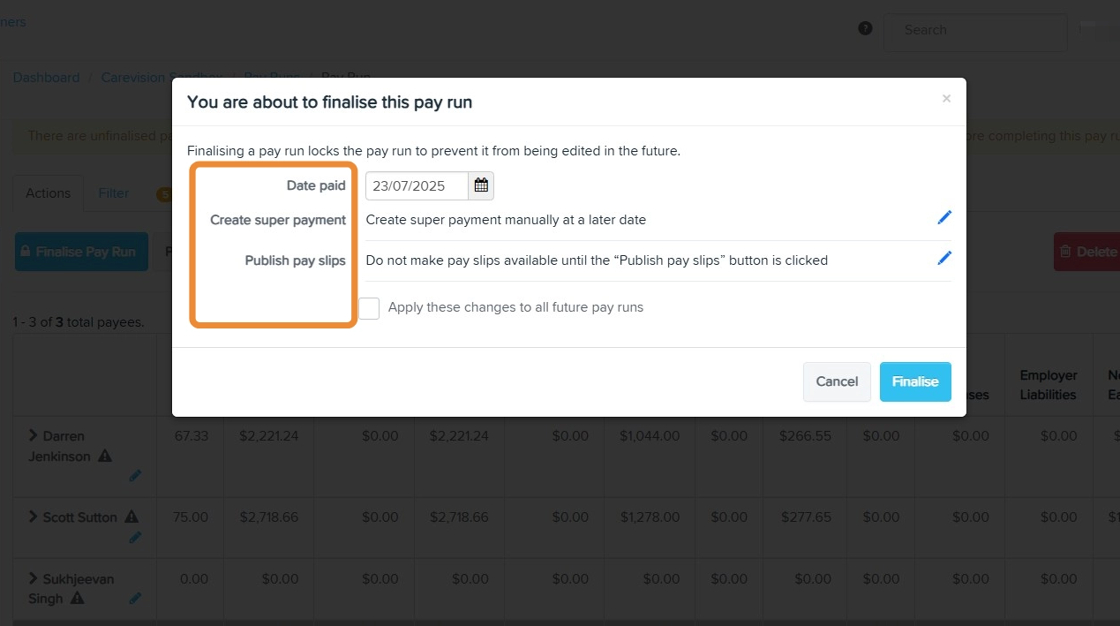Switch to the Filter tab
The height and width of the screenshot is (626, 1120).
113,193
